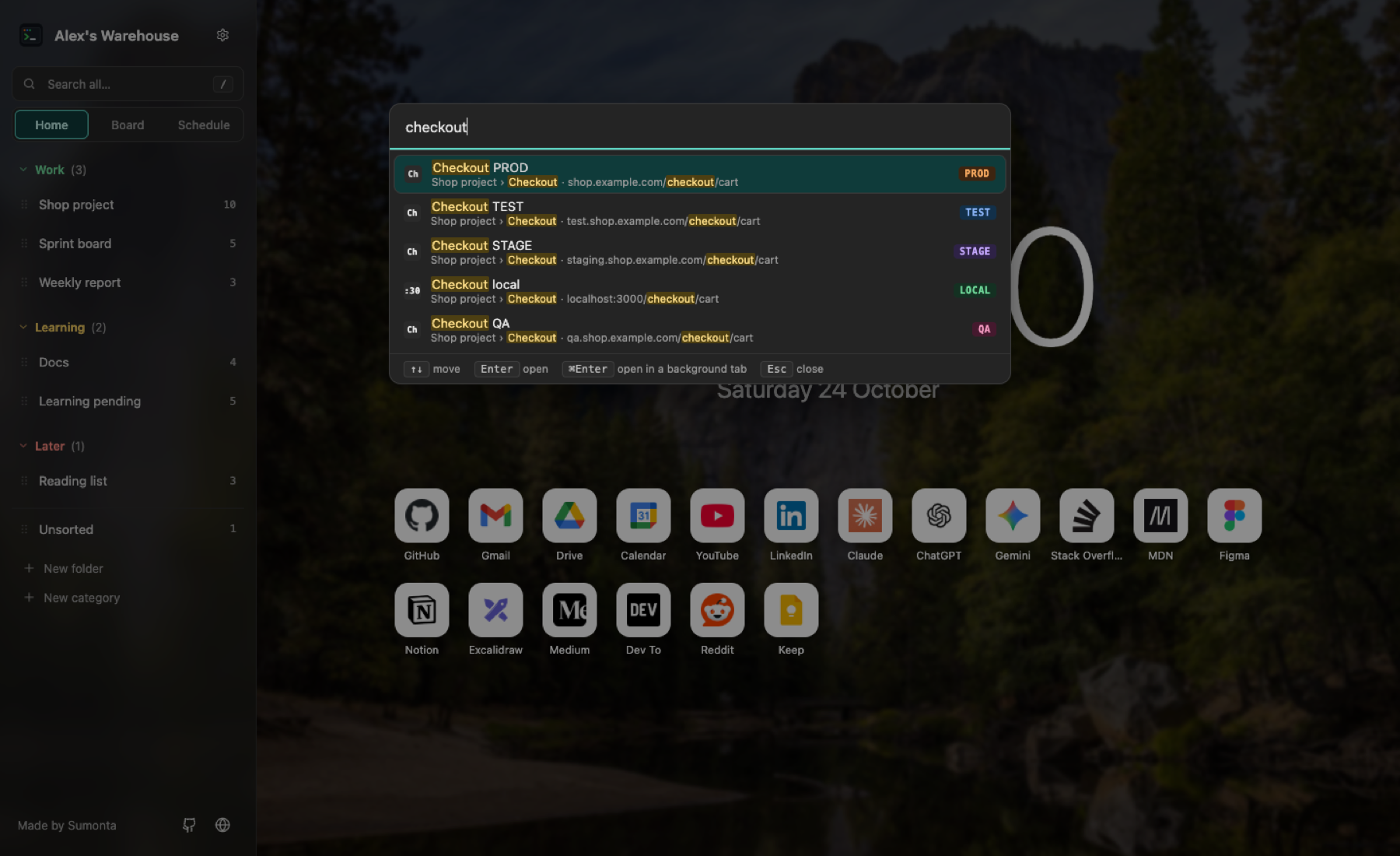The height and width of the screenshot is (856, 1400).
Task: Click New folder in the sidebar
Action: click(x=64, y=568)
